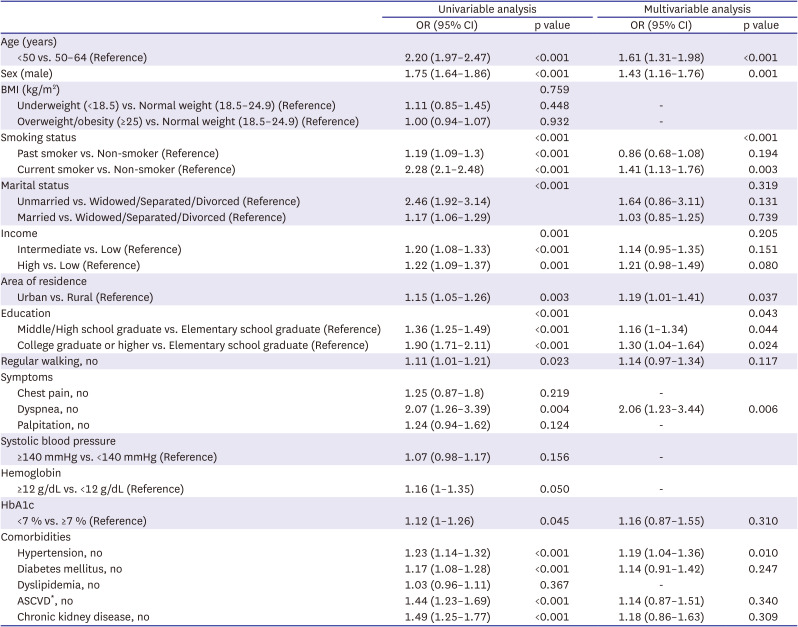Click the Hemoglobin row heading
This screenshot has width=798, height=627.
[32, 472]
